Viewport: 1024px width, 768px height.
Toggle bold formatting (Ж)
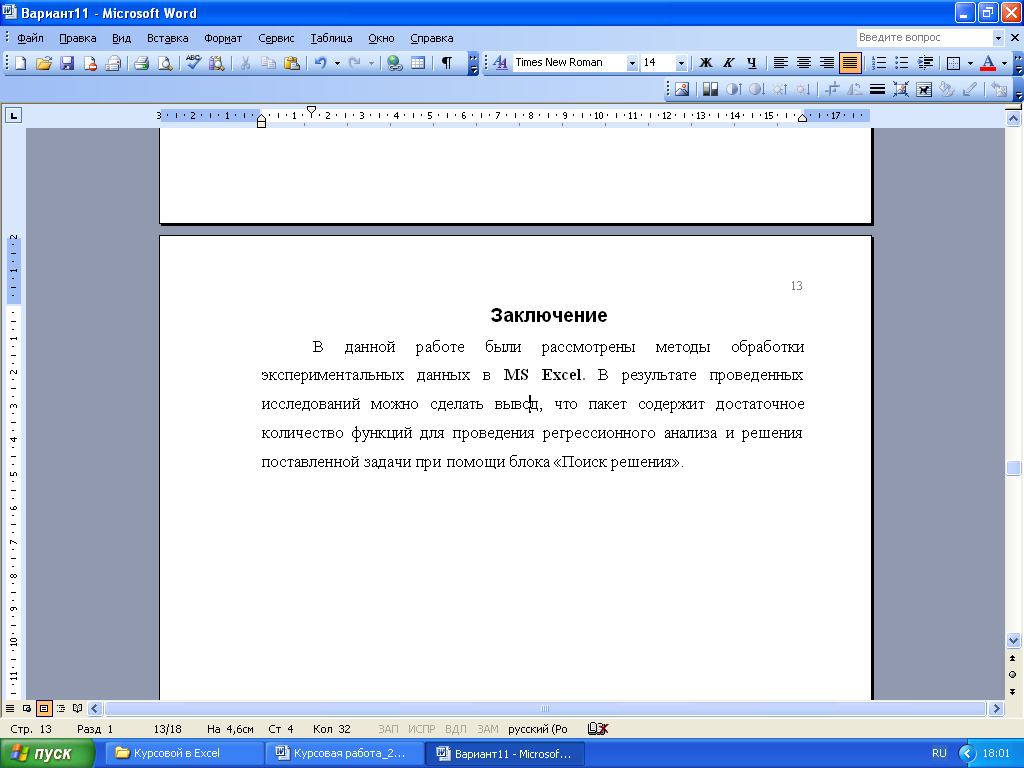706,63
